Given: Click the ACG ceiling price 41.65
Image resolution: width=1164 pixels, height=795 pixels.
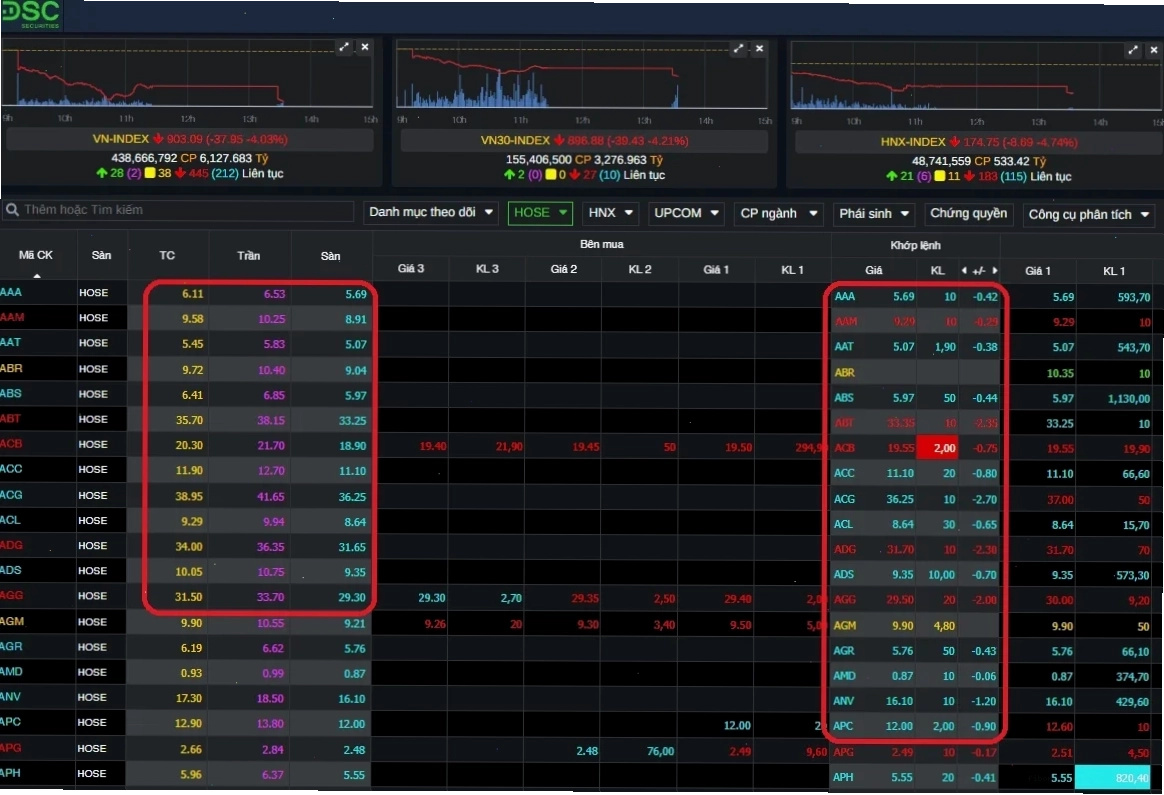Looking at the screenshot, I should [270, 497].
